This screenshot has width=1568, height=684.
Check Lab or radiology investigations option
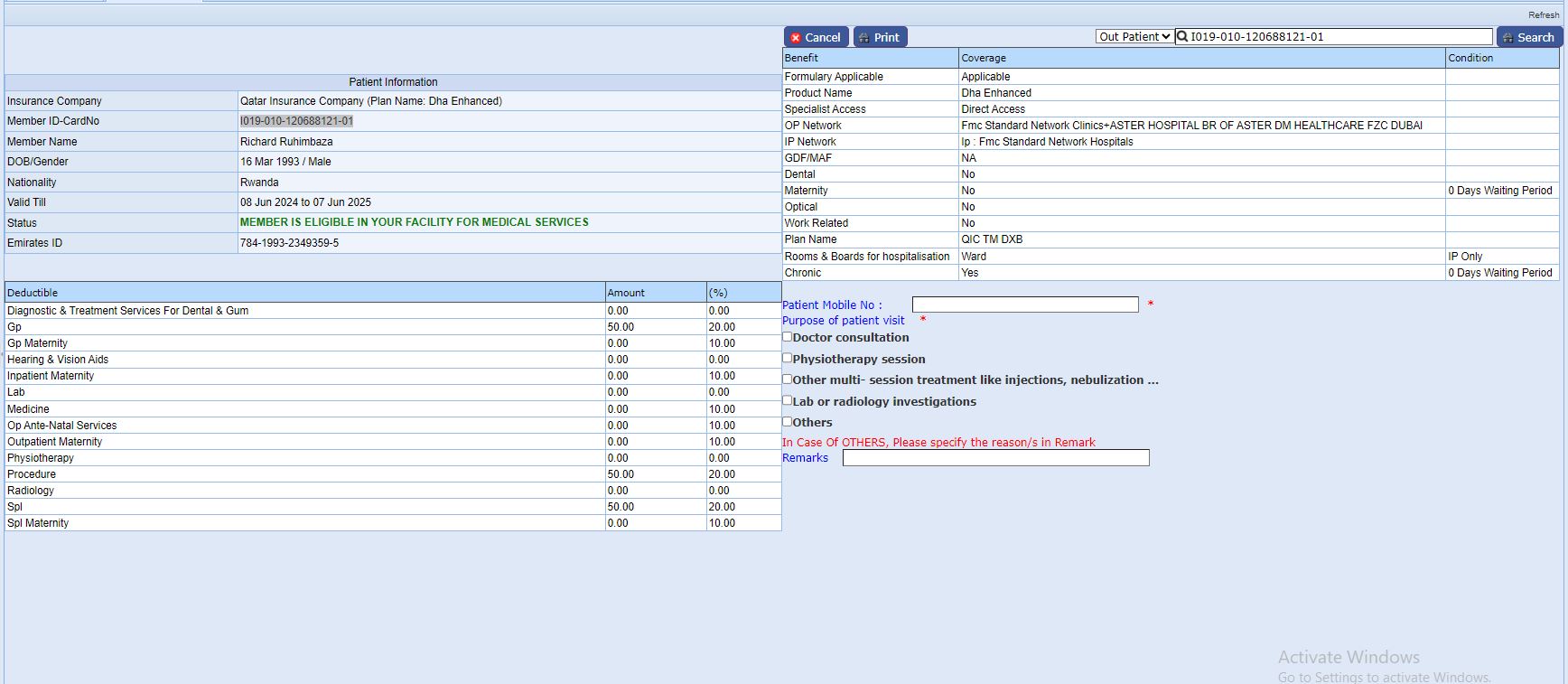coord(788,400)
